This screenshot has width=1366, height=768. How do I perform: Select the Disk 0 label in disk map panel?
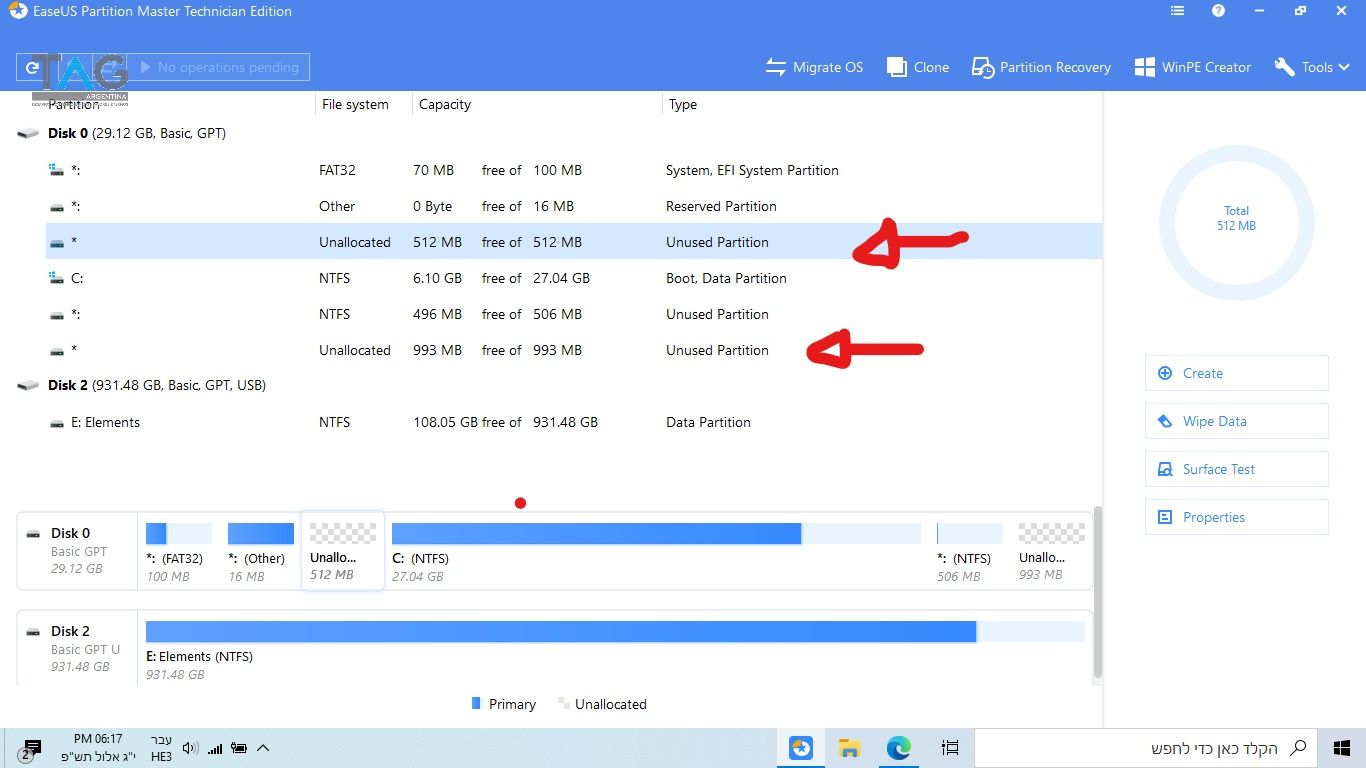[77, 551]
